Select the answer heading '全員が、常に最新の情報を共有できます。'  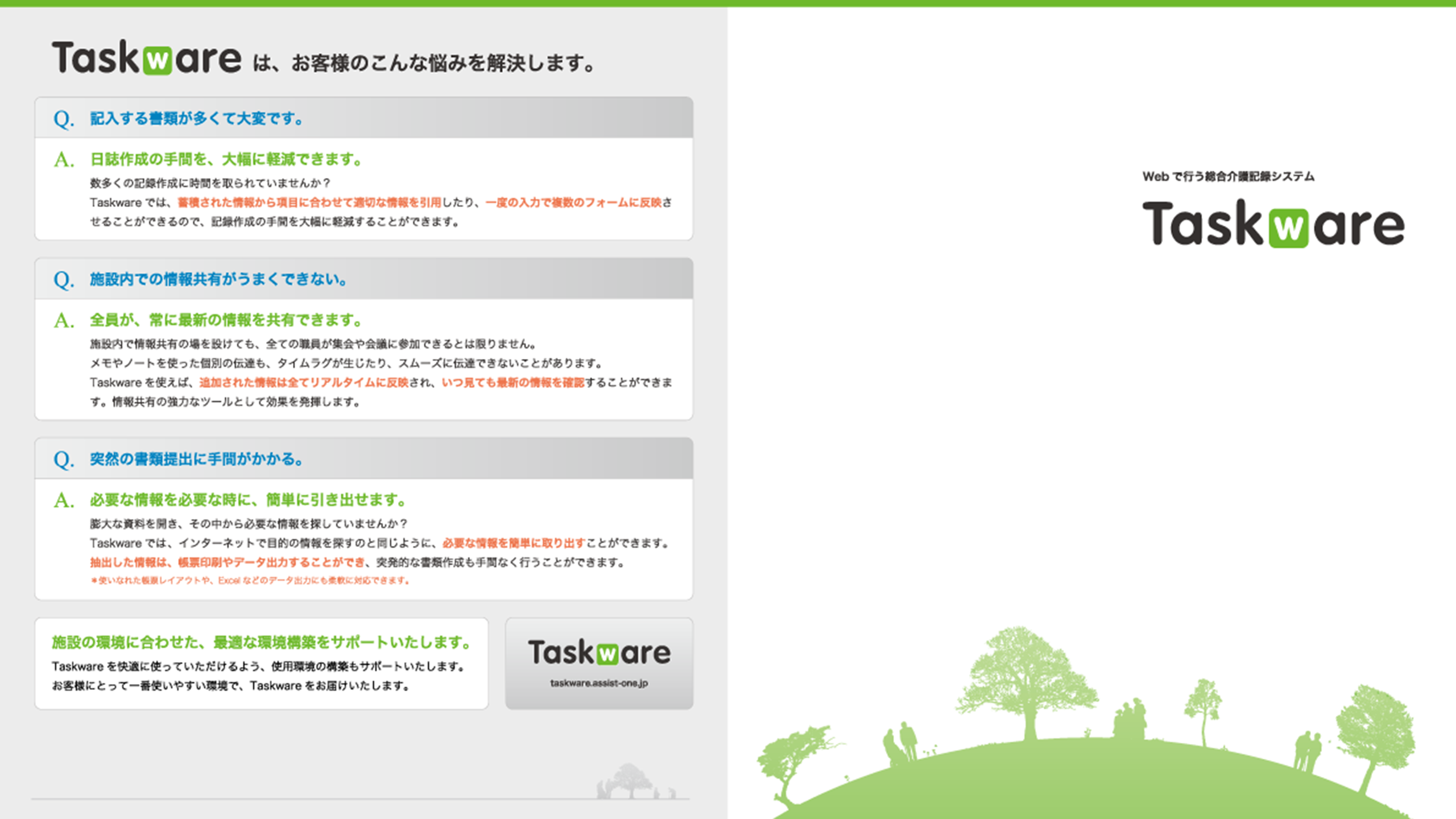pyautogui.click(x=226, y=320)
